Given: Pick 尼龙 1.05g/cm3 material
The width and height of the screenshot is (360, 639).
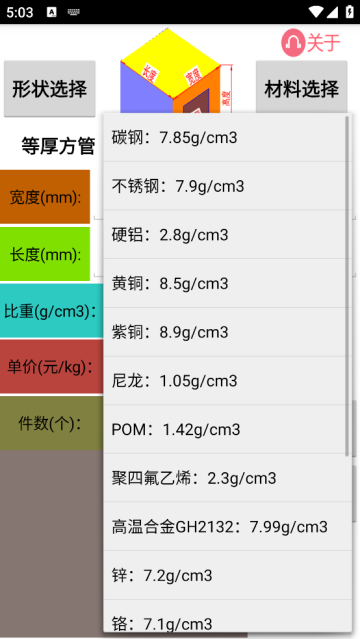Looking at the screenshot, I should (x=227, y=381).
